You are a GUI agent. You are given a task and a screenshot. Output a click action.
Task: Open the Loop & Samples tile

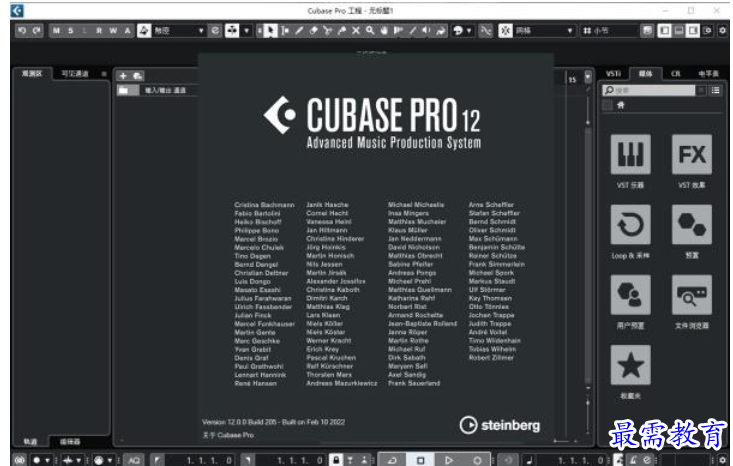[630, 224]
